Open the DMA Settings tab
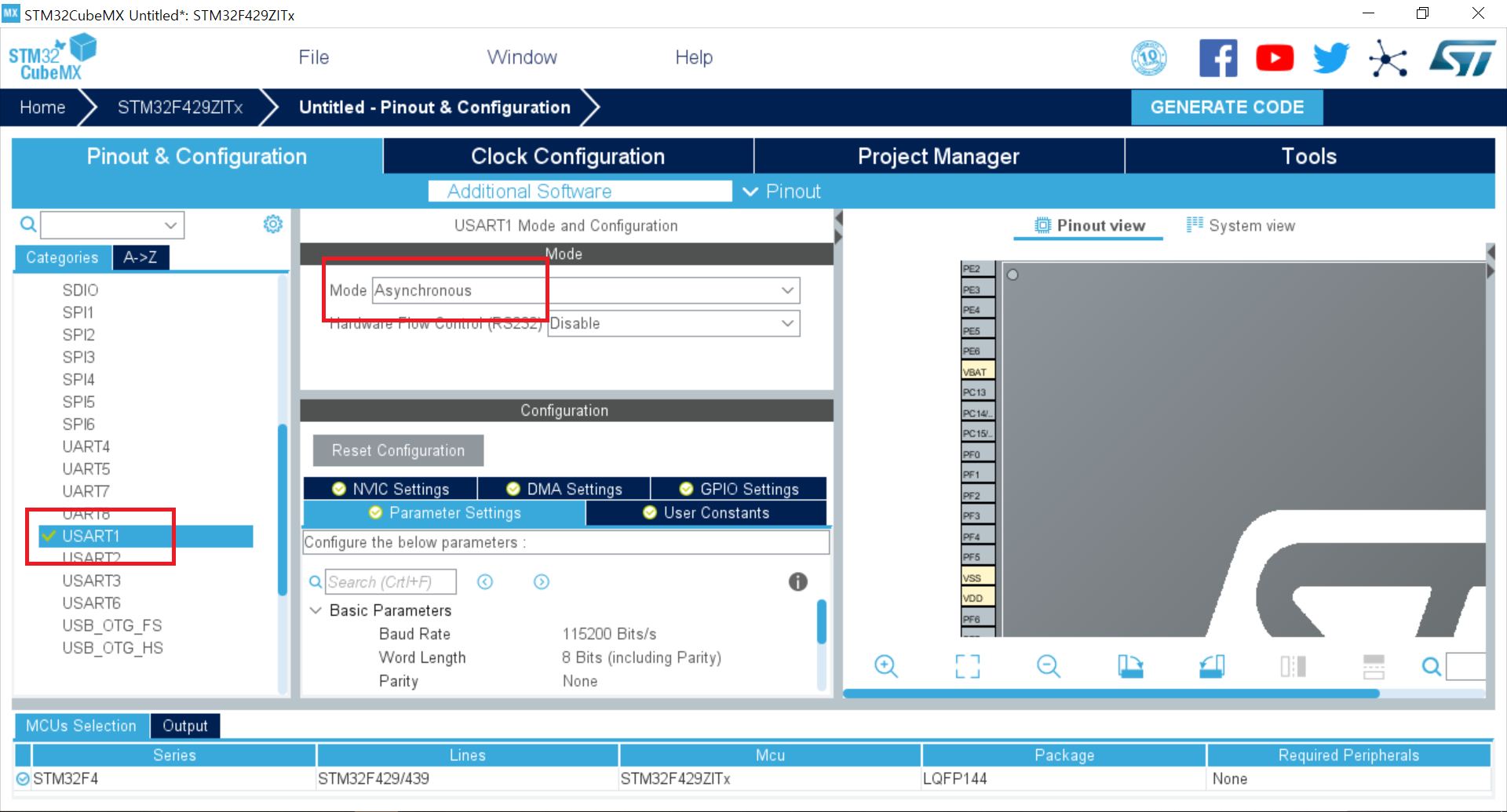The width and height of the screenshot is (1507, 812). point(564,489)
